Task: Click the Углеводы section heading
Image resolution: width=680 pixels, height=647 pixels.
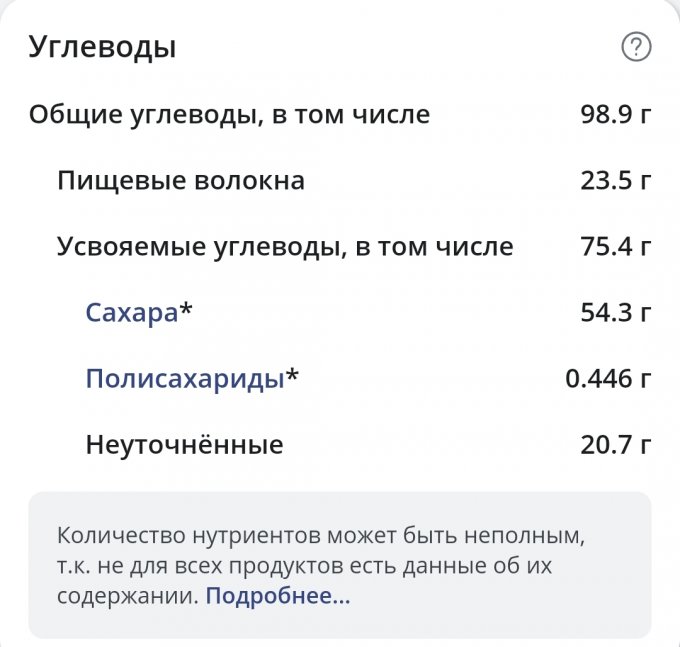Action: pyautogui.click(x=102, y=46)
